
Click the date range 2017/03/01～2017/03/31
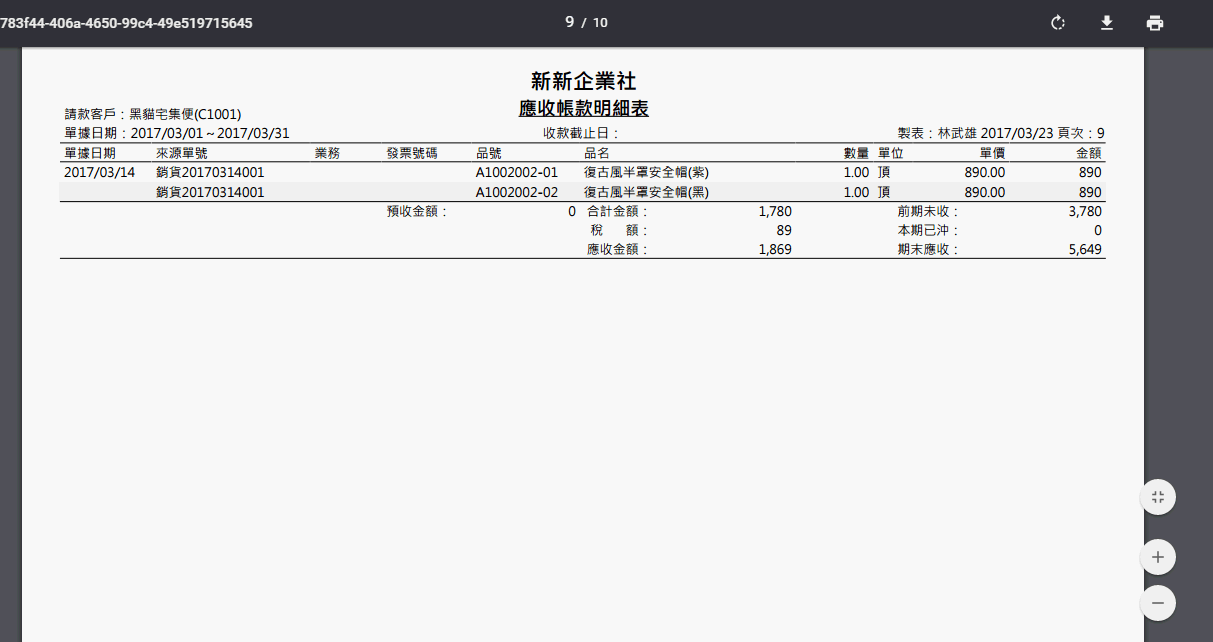tap(210, 133)
